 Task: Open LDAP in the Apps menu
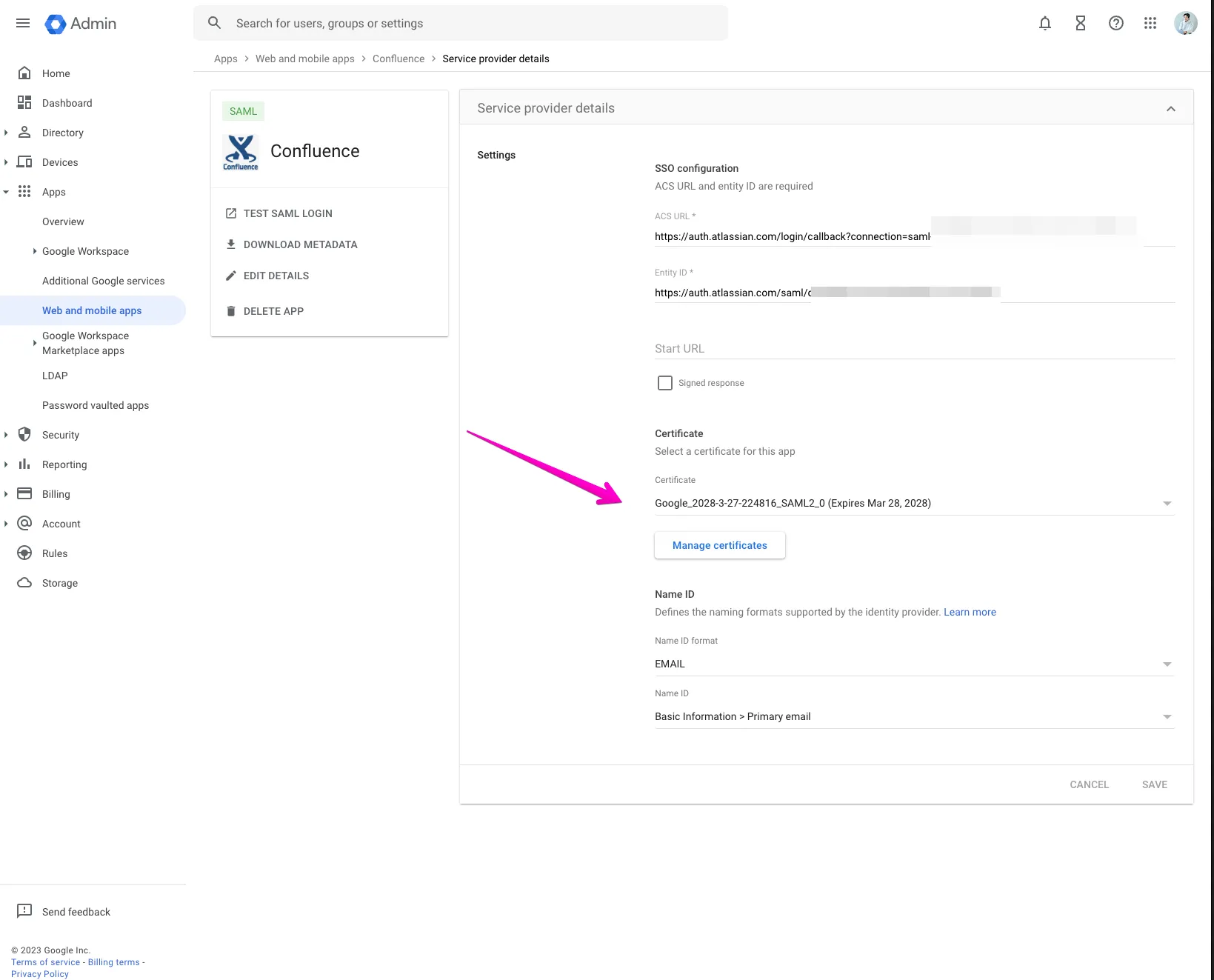click(x=55, y=376)
